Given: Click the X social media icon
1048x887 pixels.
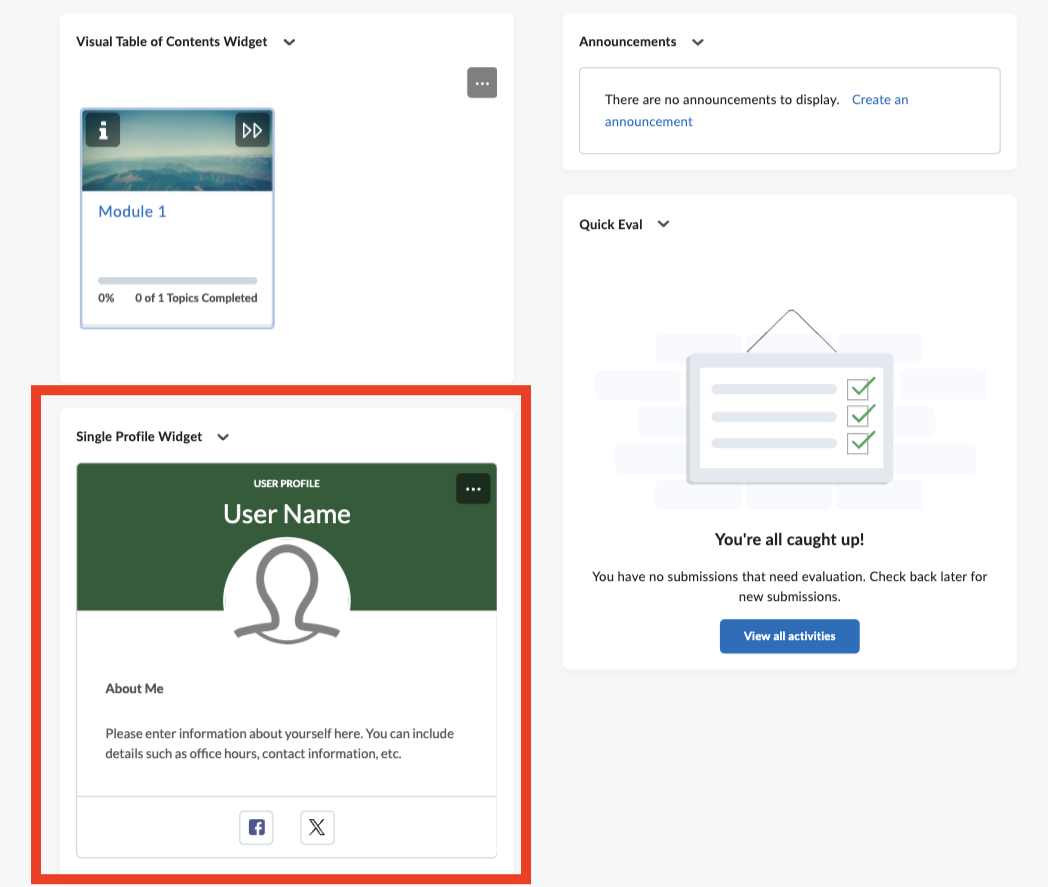Looking at the screenshot, I should [x=317, y=827].
